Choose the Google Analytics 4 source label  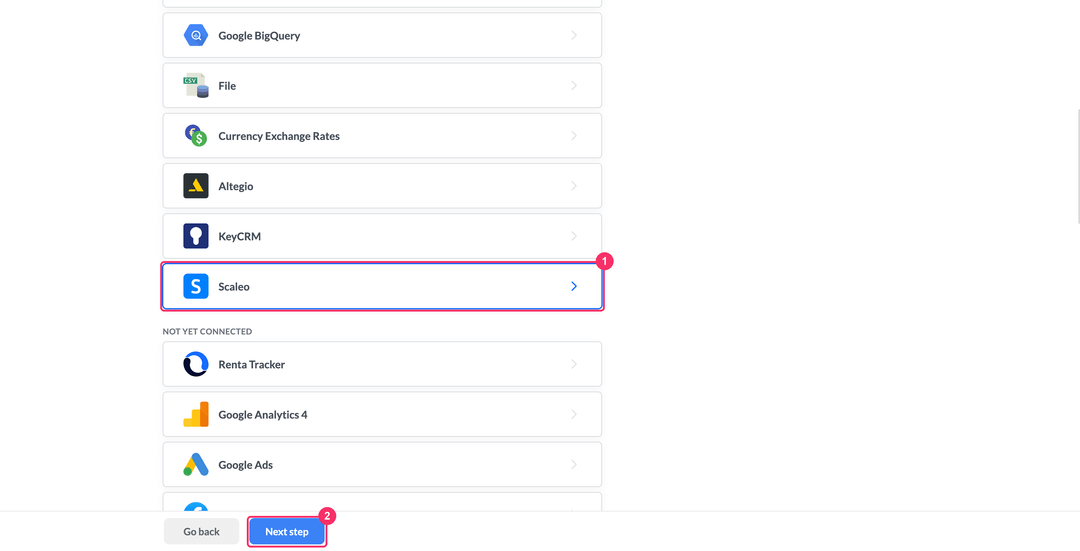[x=262, y=415]
